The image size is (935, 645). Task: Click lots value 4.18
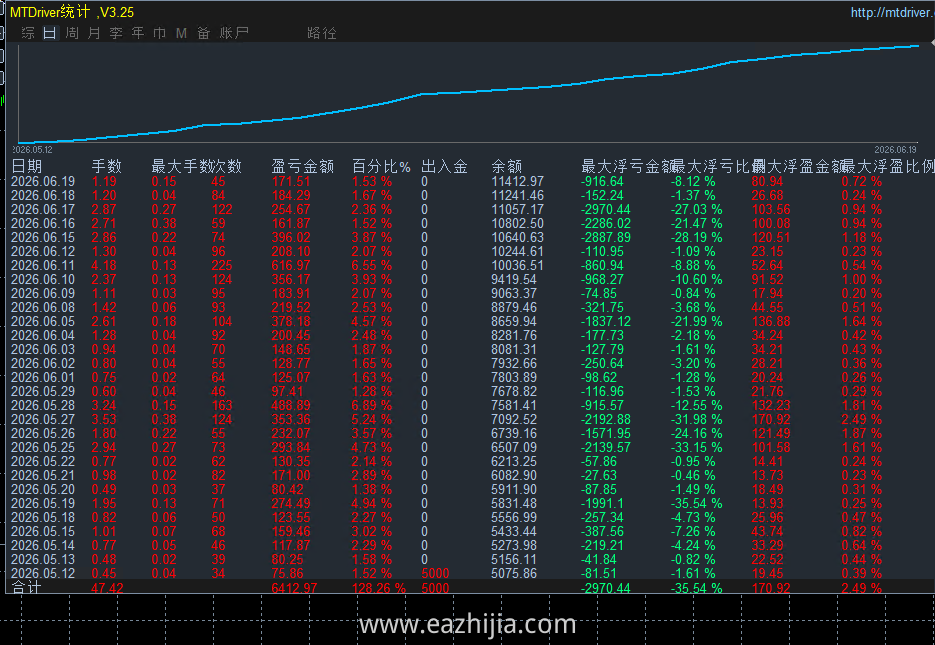[x=104, y=265]
